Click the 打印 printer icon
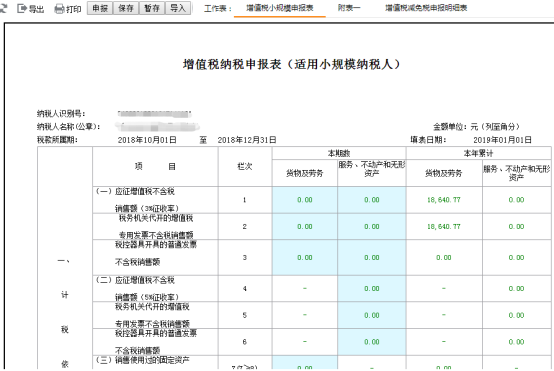This screenshot has width=554, height=371. (59, 8)
